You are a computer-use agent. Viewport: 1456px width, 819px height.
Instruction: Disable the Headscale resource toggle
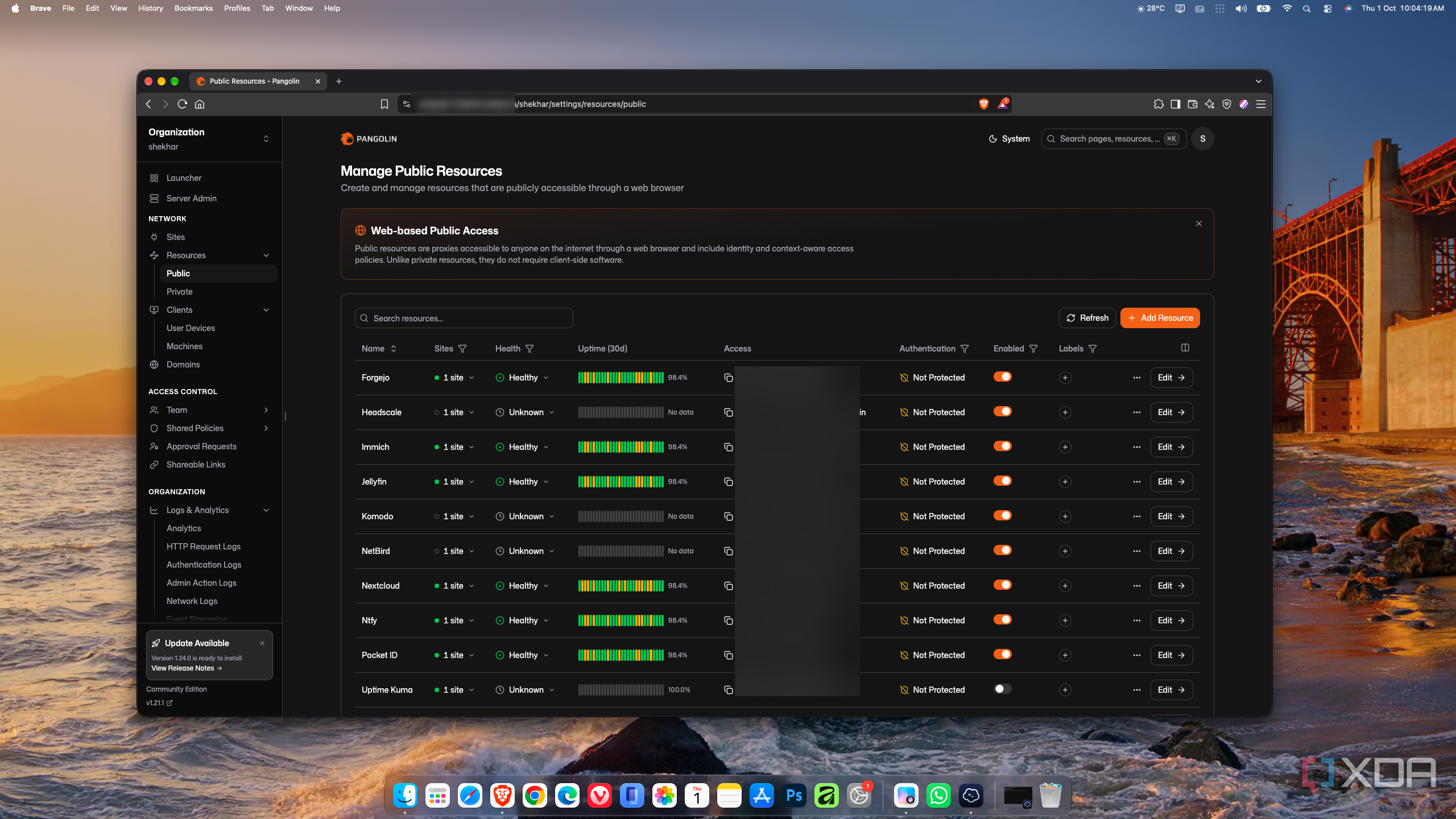1003,411
